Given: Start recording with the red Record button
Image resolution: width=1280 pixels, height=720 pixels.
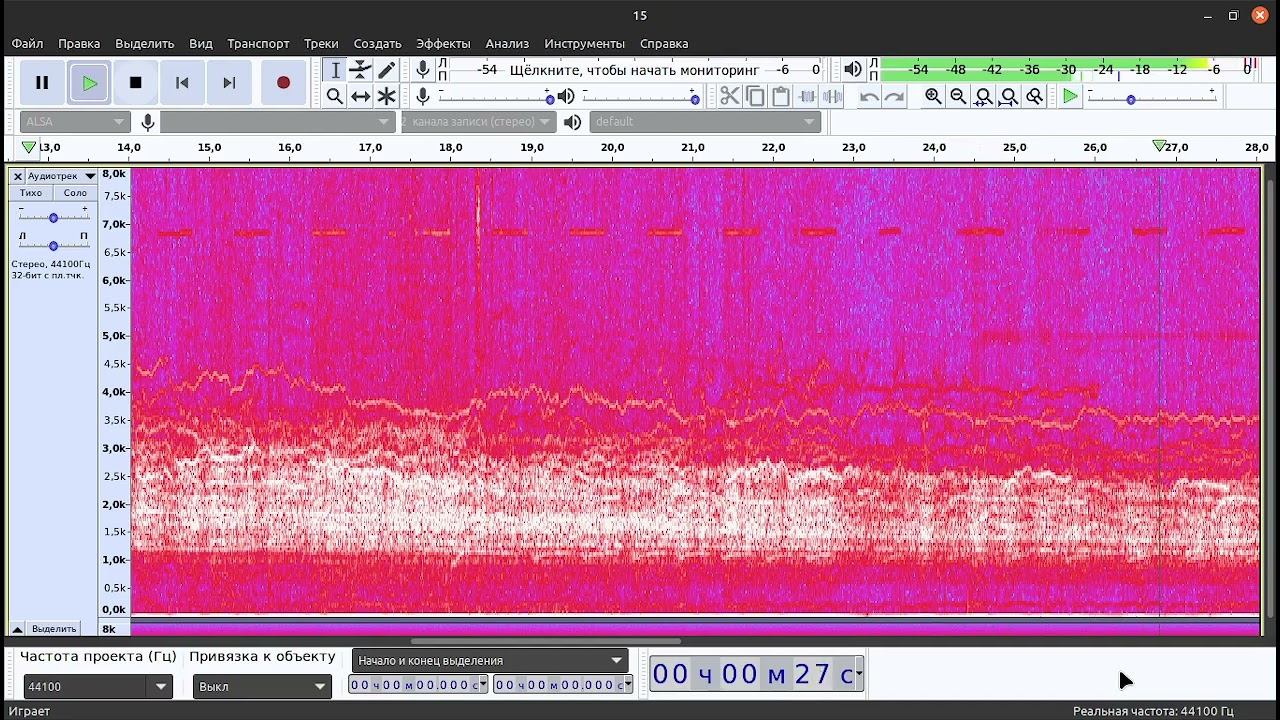Looking at the screenshot, I should (x=283, y=83).
